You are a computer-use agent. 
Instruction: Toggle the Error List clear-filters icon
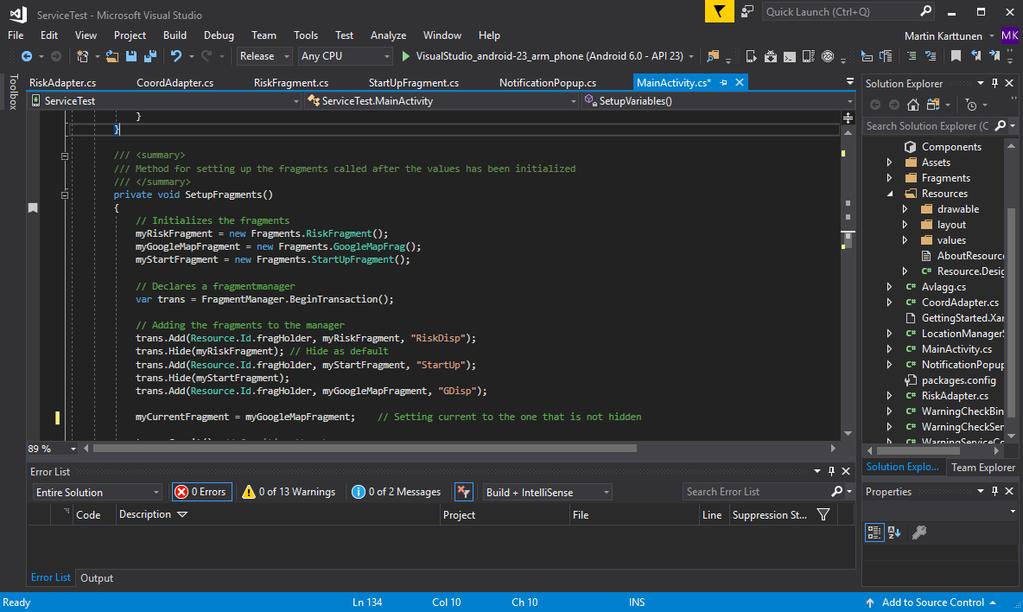(x=463, y=492)
